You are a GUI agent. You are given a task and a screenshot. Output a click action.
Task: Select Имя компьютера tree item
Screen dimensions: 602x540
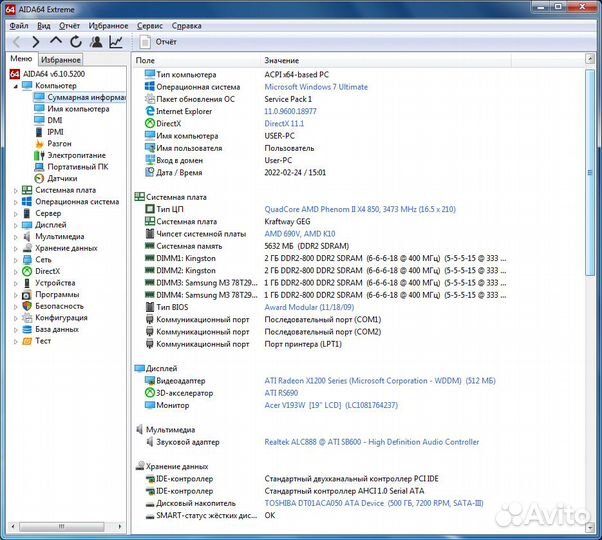click(x=71, y=109)
